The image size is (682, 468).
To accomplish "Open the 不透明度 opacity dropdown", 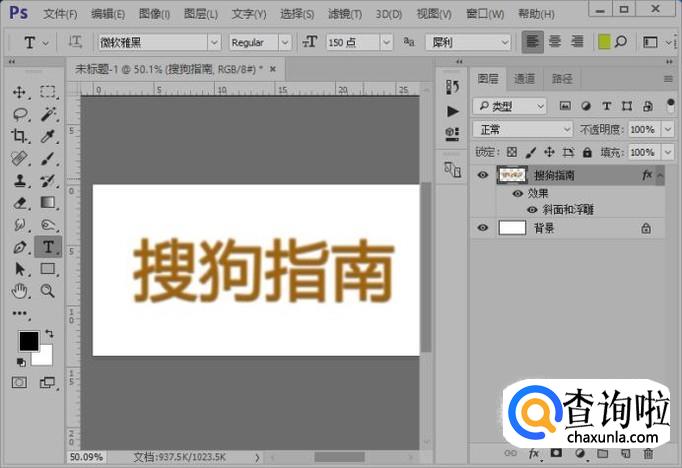I will [x=668, y=130].
